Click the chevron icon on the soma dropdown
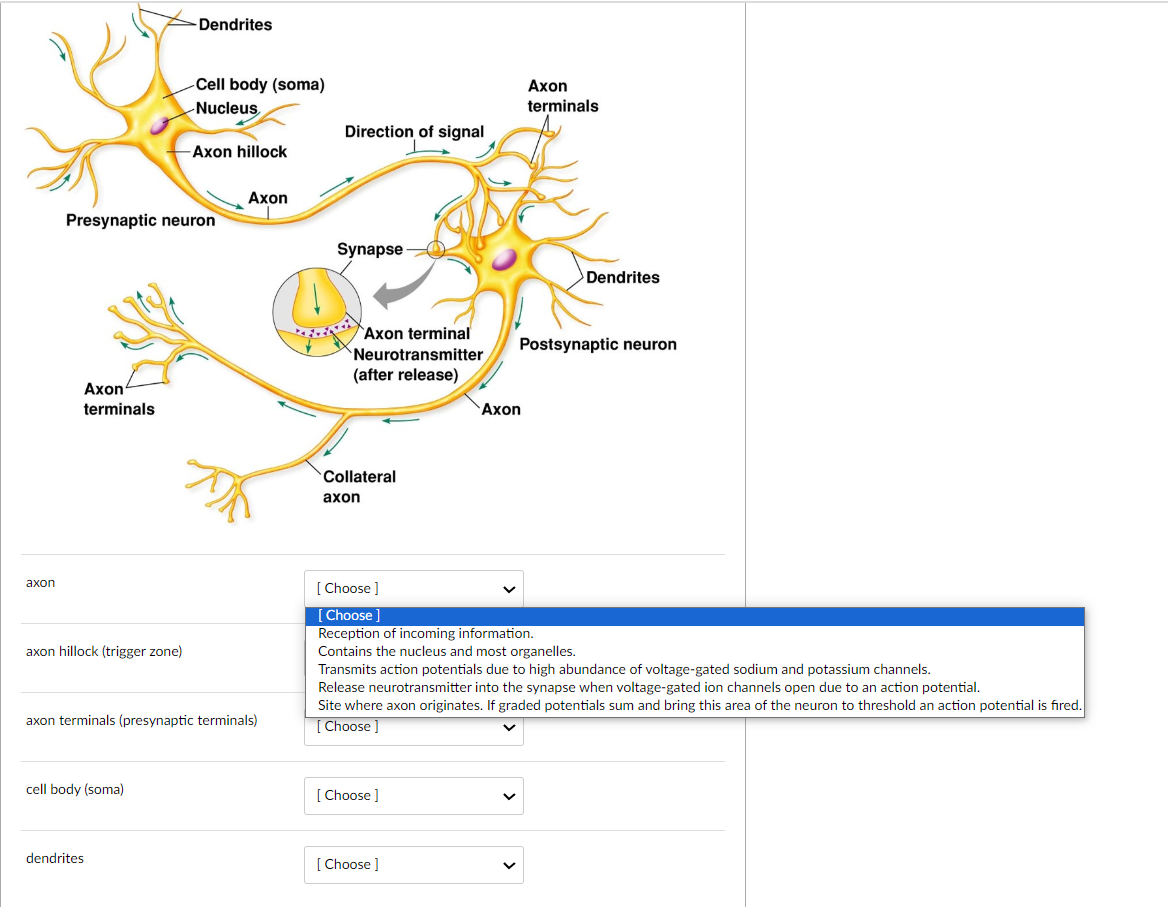Image resolution: width=1168 pixels, height=907 pixels. coord(510,795)
